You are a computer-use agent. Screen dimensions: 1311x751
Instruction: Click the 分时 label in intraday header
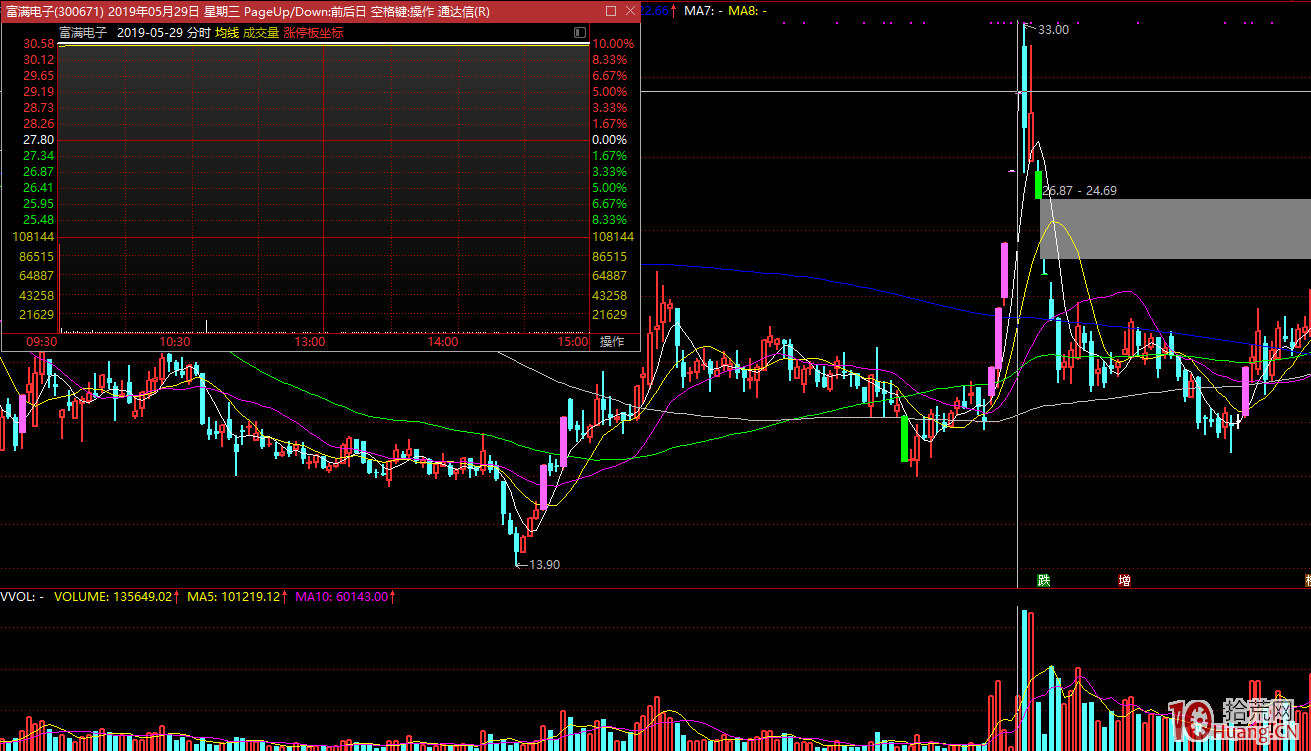[x=198, y=32]
